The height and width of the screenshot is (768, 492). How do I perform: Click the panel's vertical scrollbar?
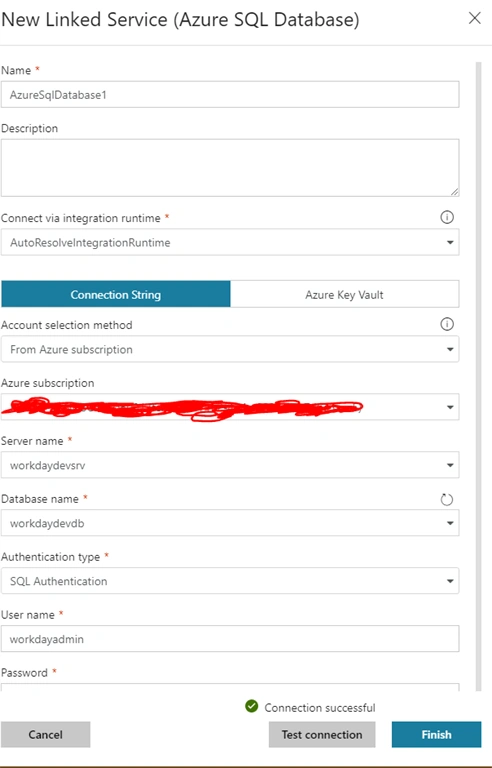pos(478,376)
